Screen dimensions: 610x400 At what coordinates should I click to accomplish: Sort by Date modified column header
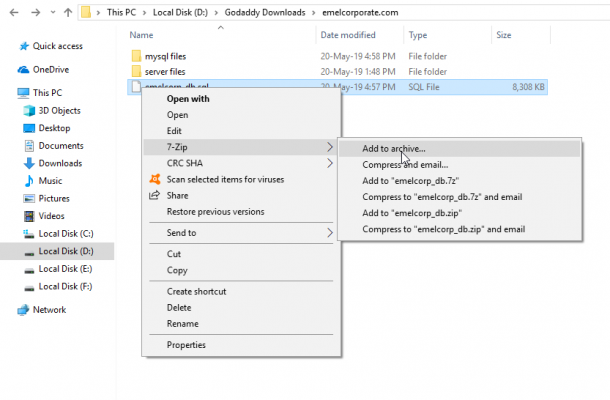click(x=346, y=34)
